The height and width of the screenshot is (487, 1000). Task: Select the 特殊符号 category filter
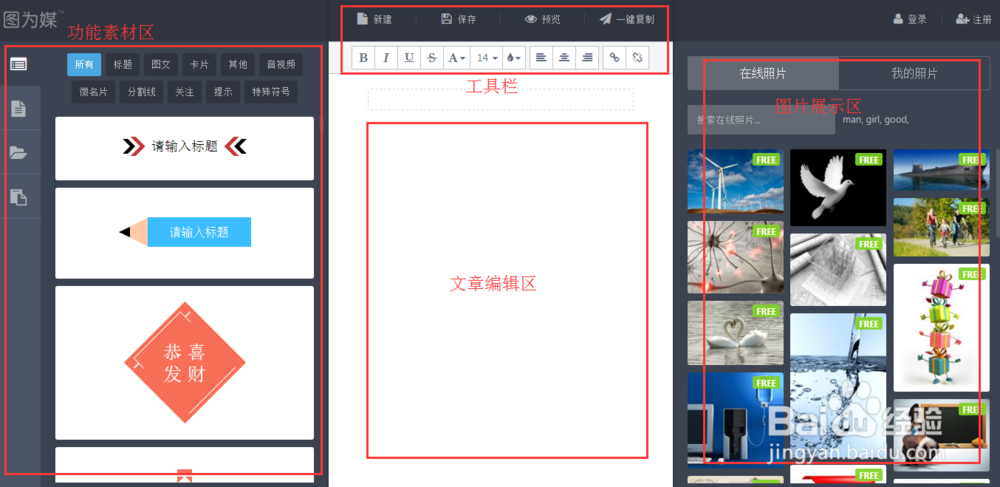click(x=271, y=92)
